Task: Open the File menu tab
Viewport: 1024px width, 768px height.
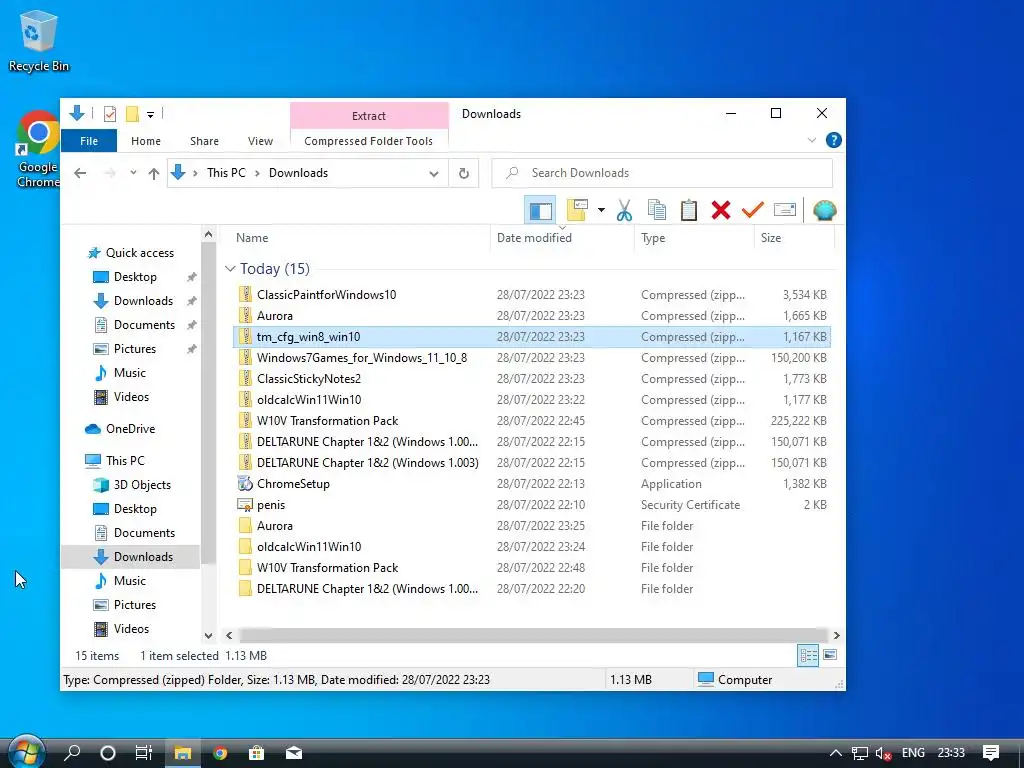Action: coord(89,141)
